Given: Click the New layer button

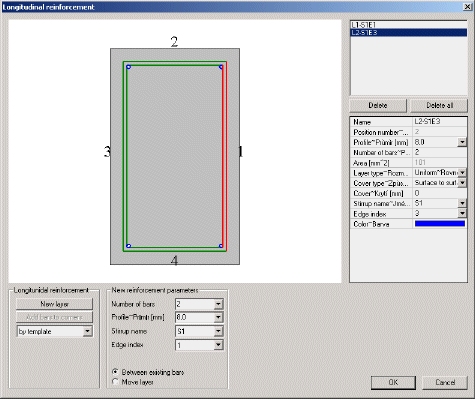Looking at the screenshot, I should 54,304.
